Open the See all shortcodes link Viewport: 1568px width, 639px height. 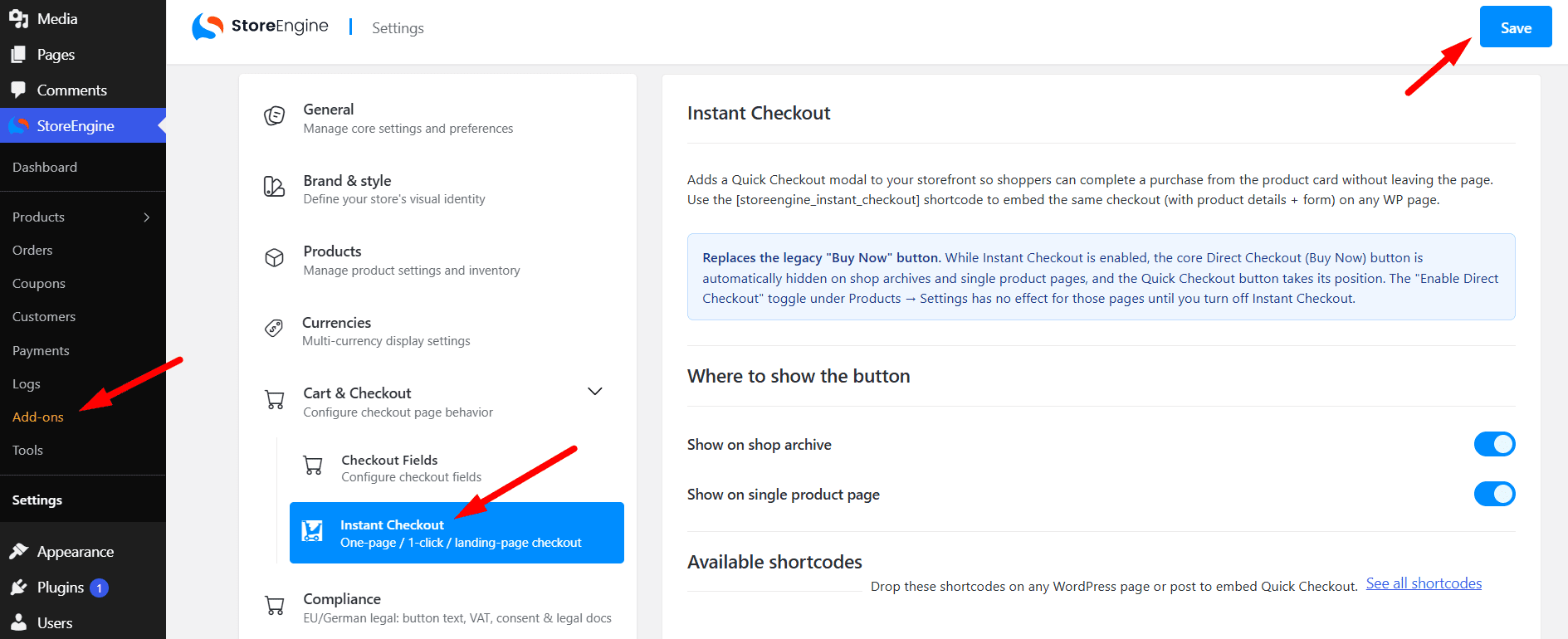[x=1424, y=583]
